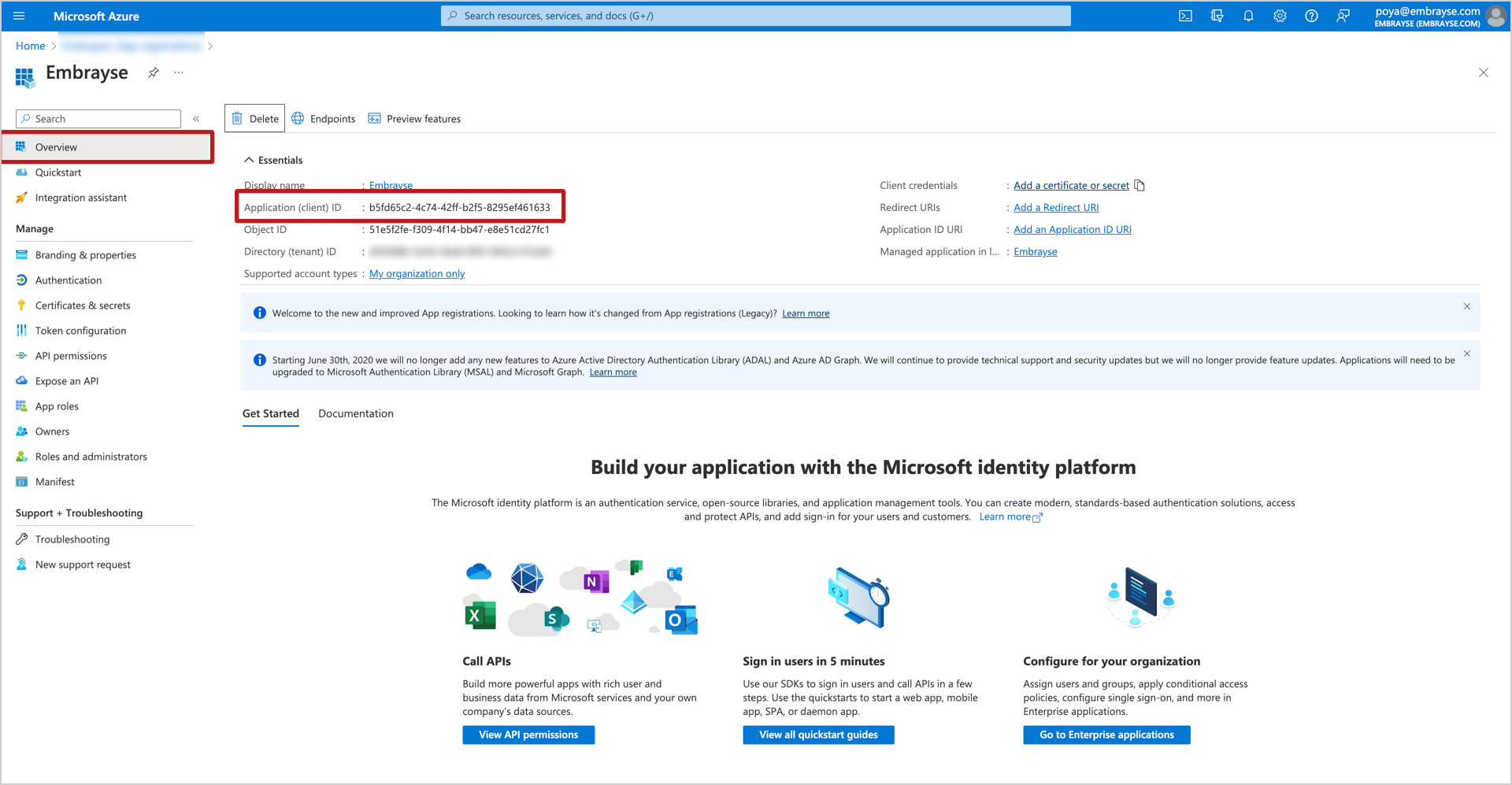Click the breadcrumb chevron after Home

tap(54, 46)
